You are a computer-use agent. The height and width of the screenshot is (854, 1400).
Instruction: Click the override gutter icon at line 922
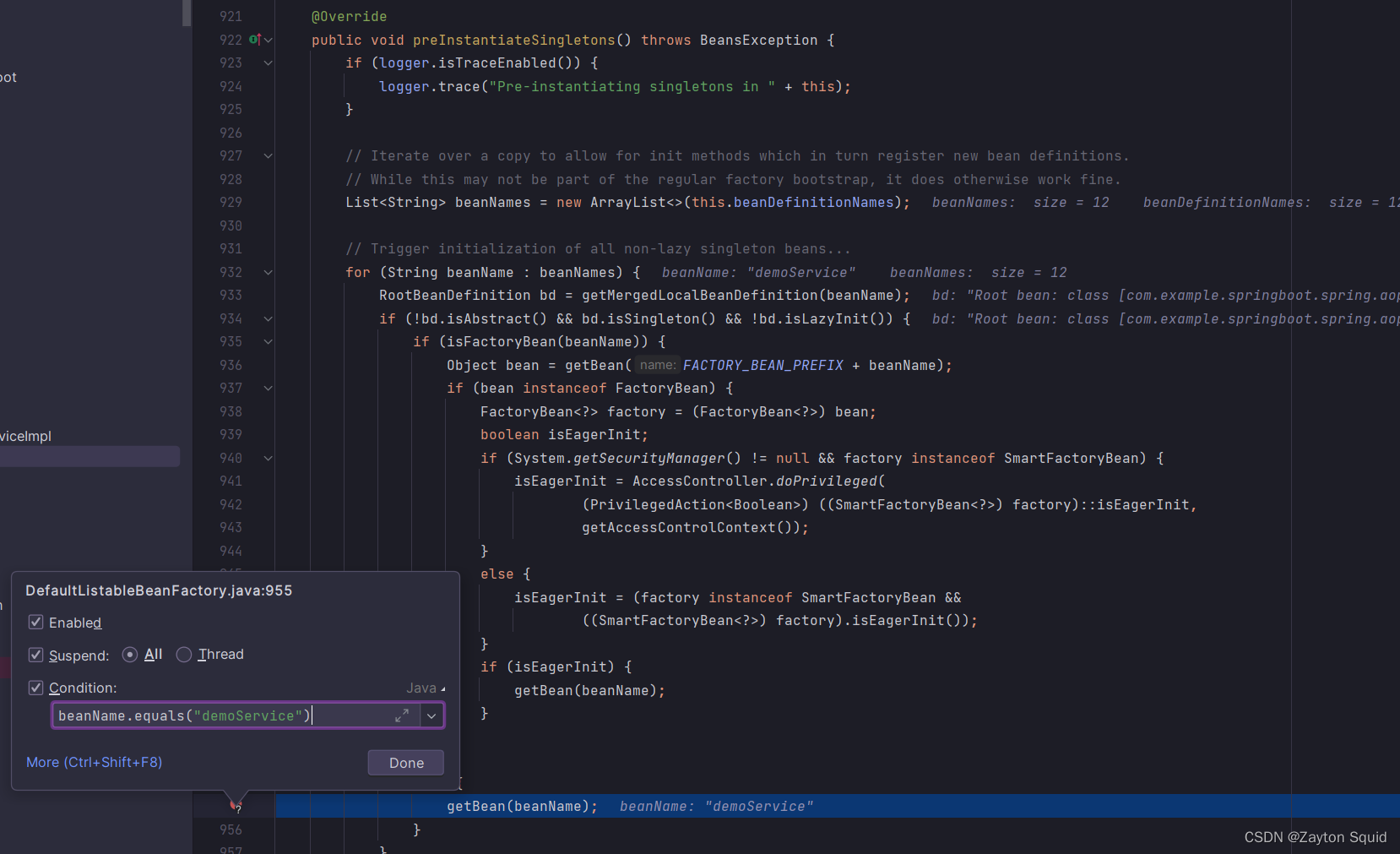(x=253, y=40)
